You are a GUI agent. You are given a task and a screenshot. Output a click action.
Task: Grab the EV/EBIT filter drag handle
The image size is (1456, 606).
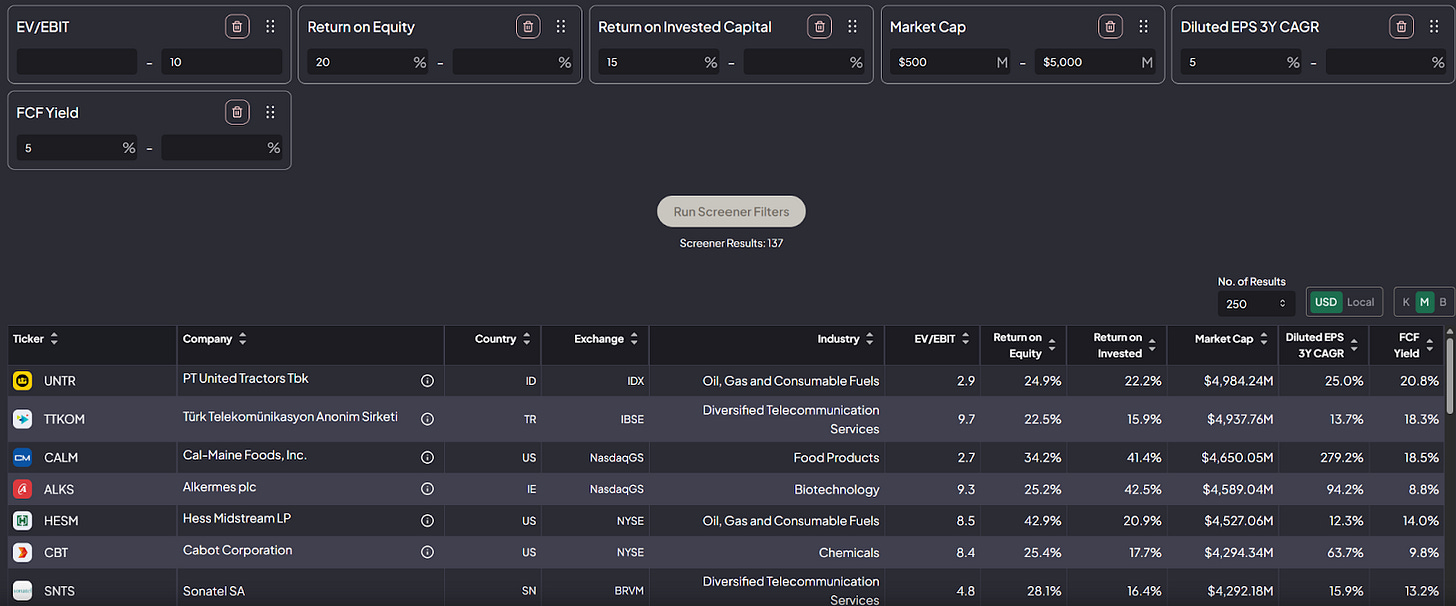pos(270,27)
